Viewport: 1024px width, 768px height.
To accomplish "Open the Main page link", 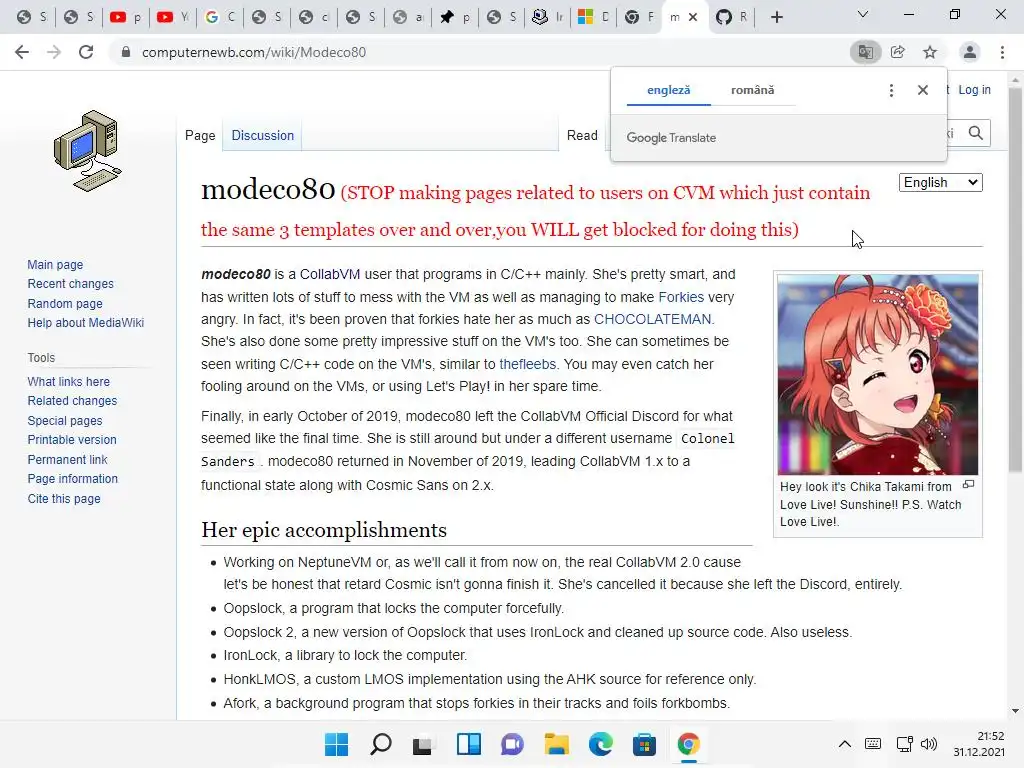I will (x=55, y=264).
